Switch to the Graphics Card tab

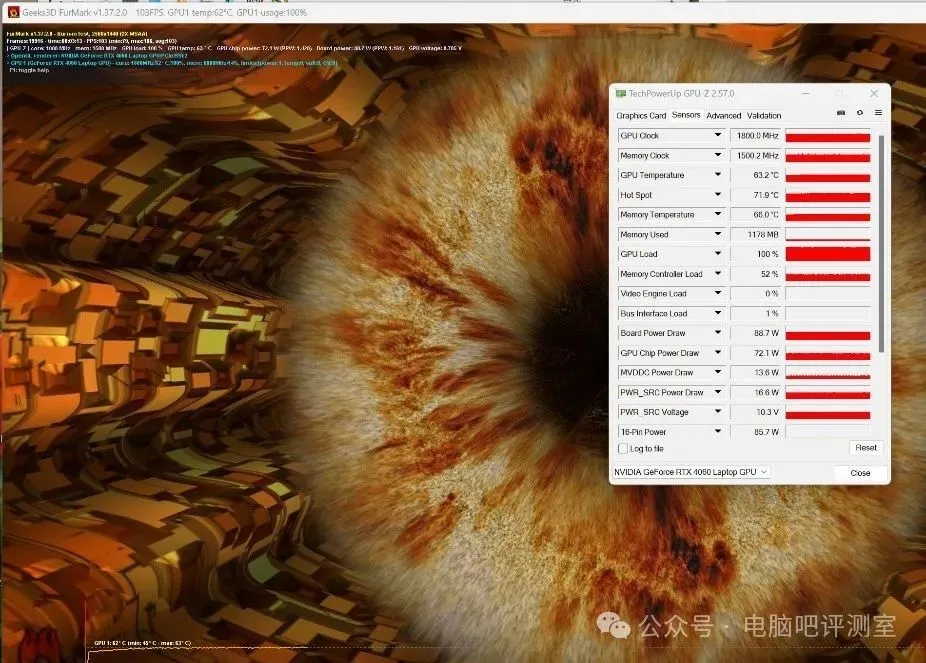(x=641, y=116)
